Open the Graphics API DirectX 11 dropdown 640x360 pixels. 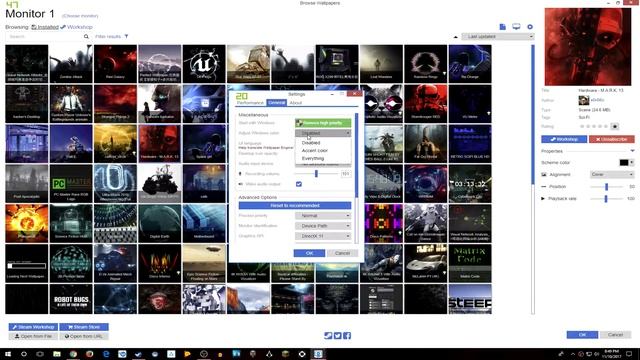pos(323,236)
